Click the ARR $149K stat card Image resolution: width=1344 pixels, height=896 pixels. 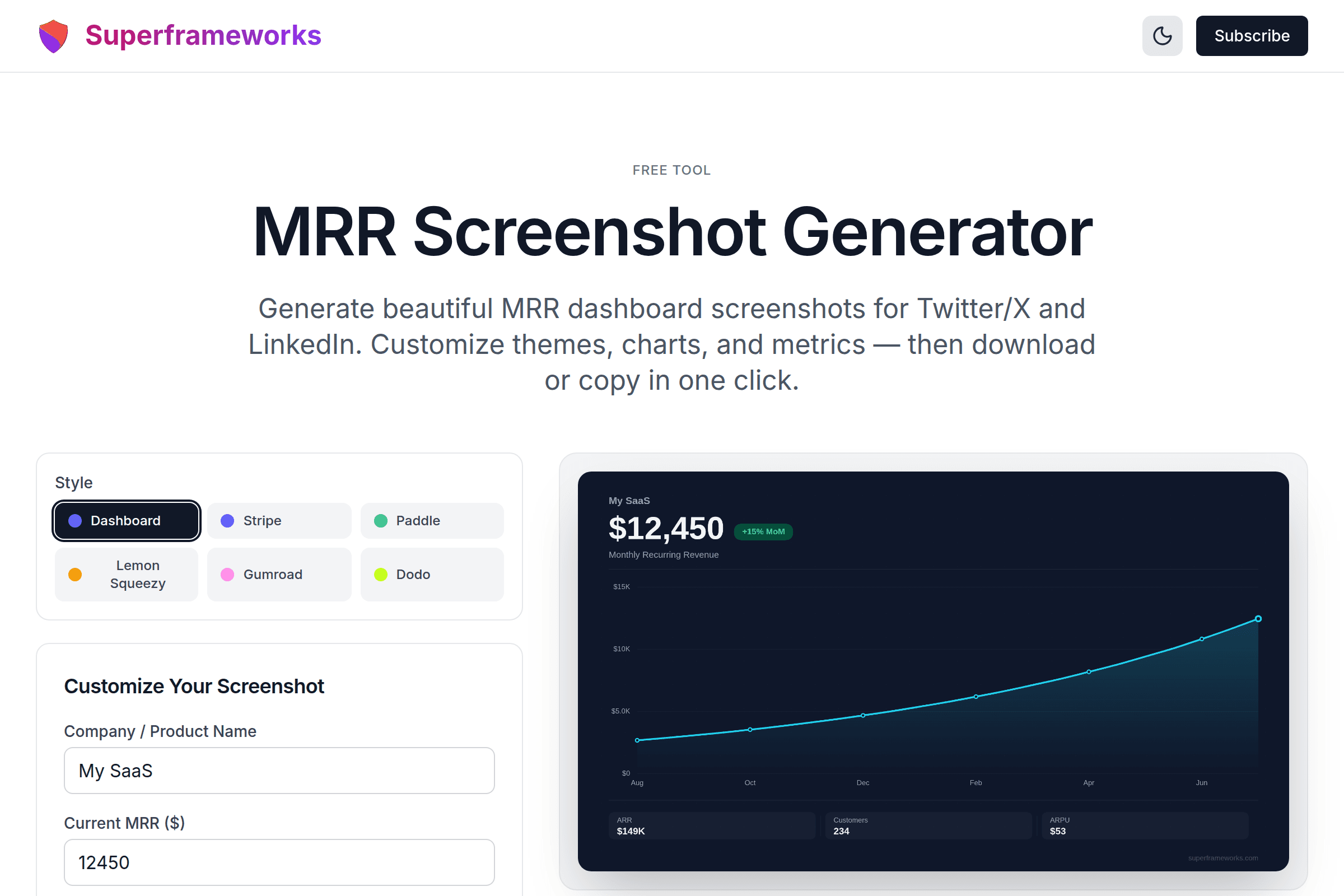tap(711, 825)
